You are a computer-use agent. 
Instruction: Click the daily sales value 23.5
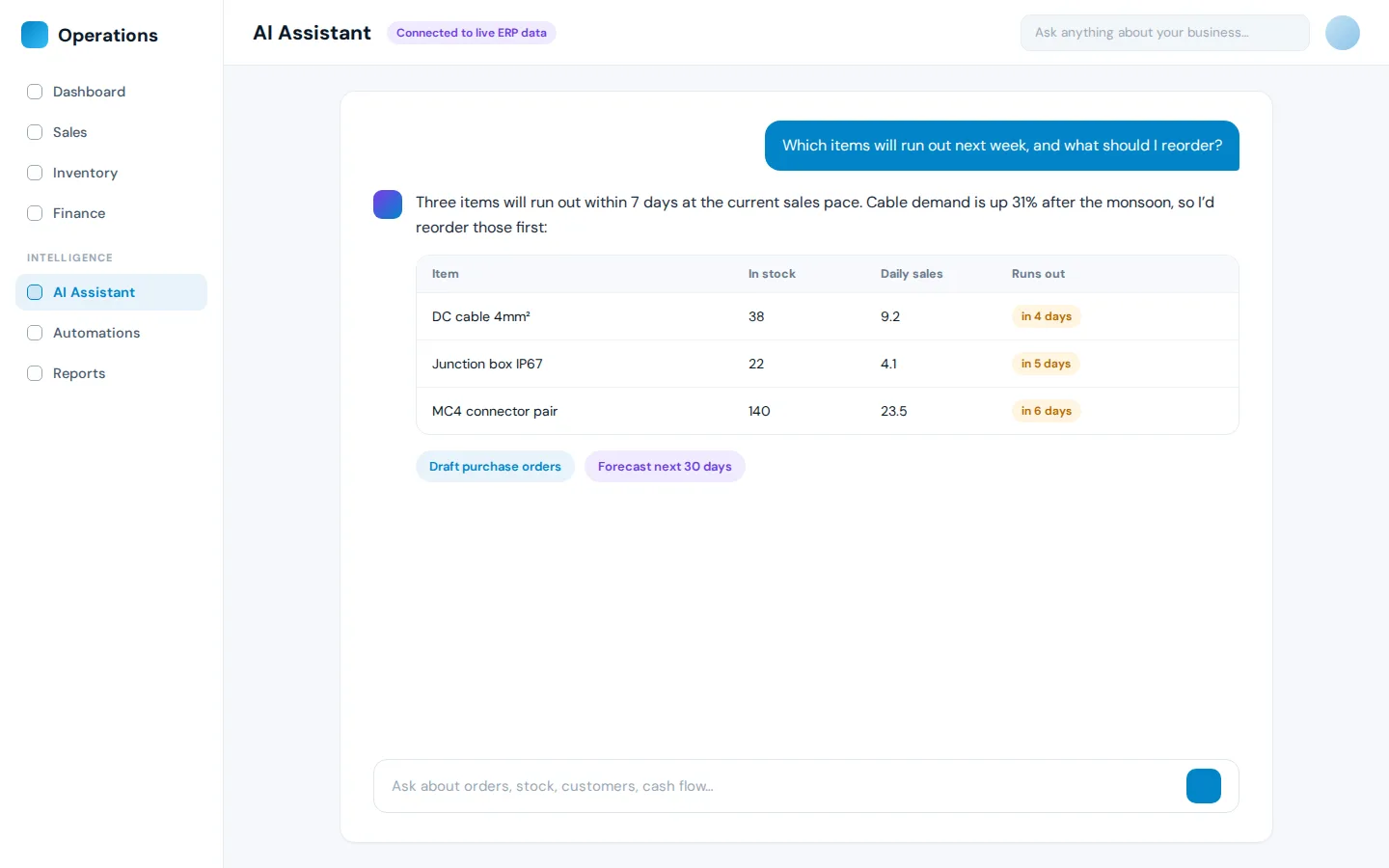point(894,411)
